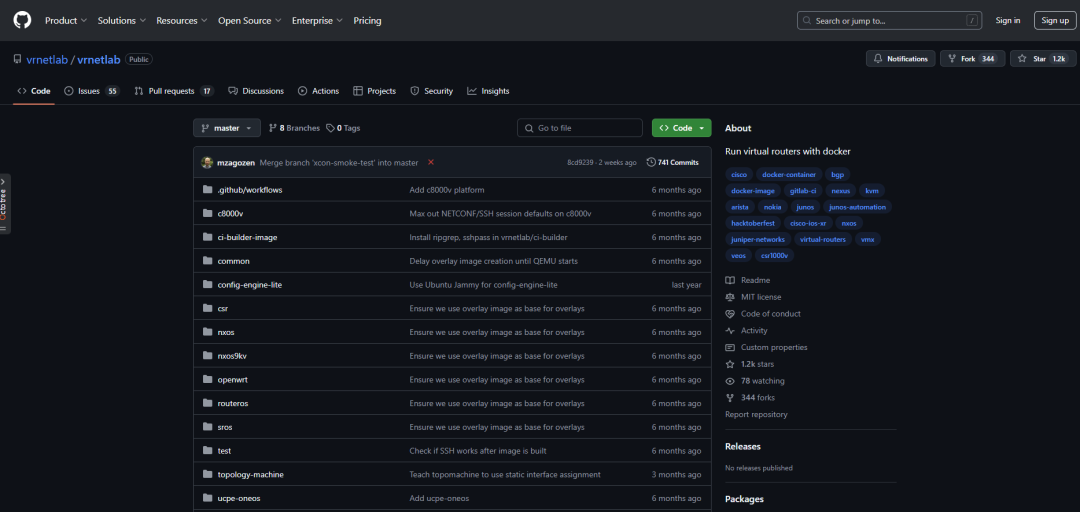The height and width of the screenshot is (512, 1080).
Task: Open the Octotree side panel toggle
Action: 5,203
